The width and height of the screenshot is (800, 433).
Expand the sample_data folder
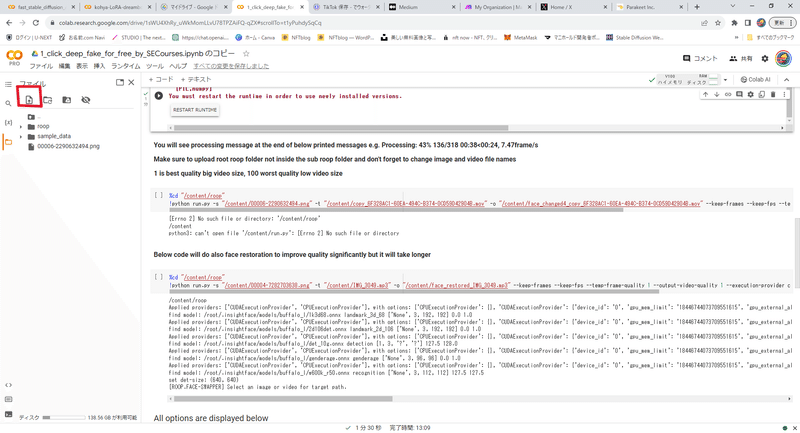point(21,137)
